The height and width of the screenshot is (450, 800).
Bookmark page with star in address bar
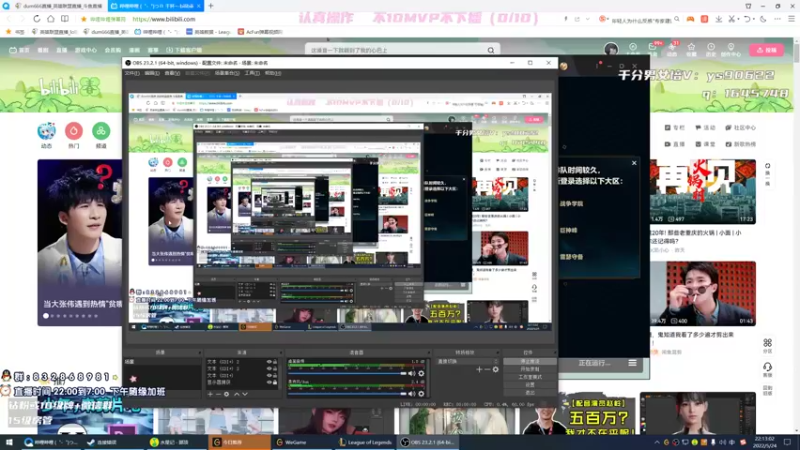[84, 19]
